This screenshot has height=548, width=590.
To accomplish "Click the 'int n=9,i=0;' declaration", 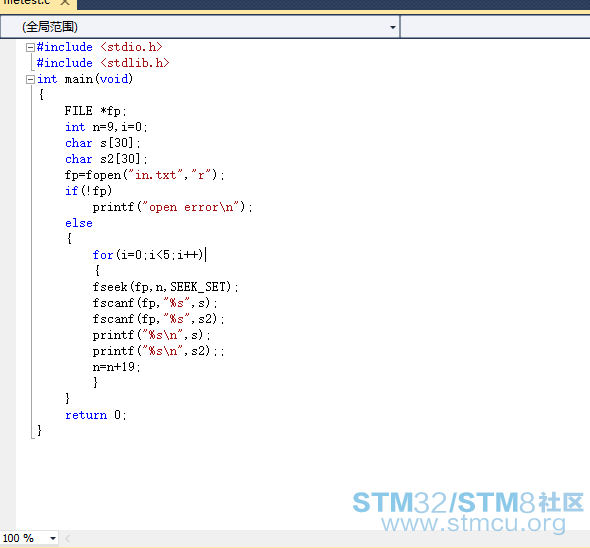I will pos(106,127).
